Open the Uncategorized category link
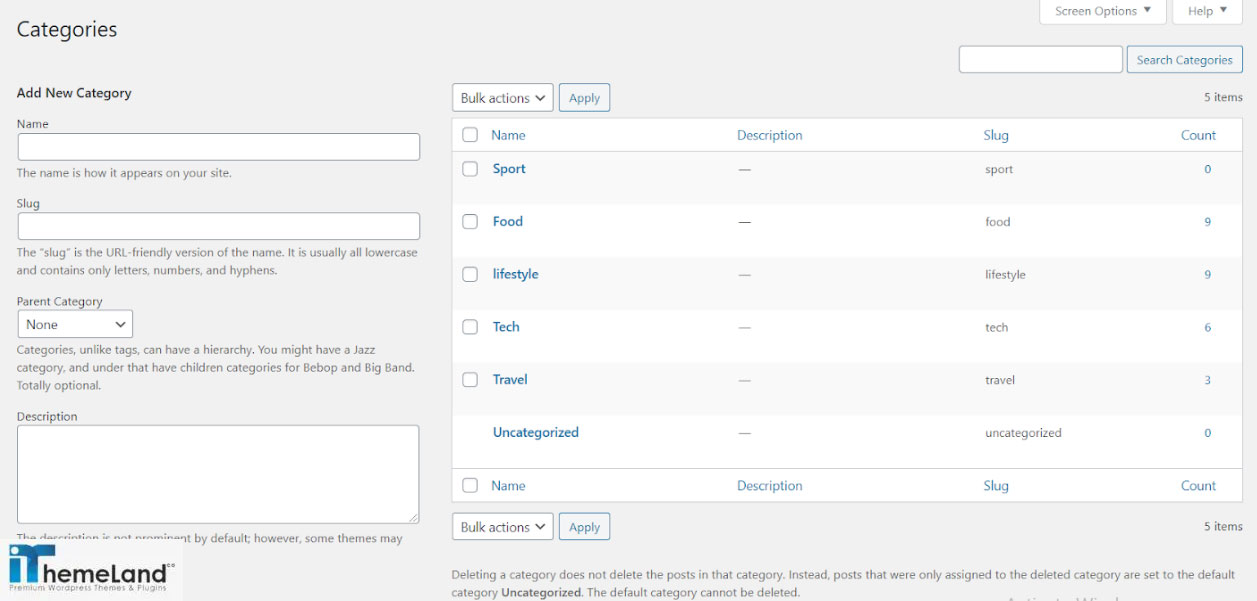This screenshot has height=601, width=1257. pyautogui.click(x=536, y=433)
